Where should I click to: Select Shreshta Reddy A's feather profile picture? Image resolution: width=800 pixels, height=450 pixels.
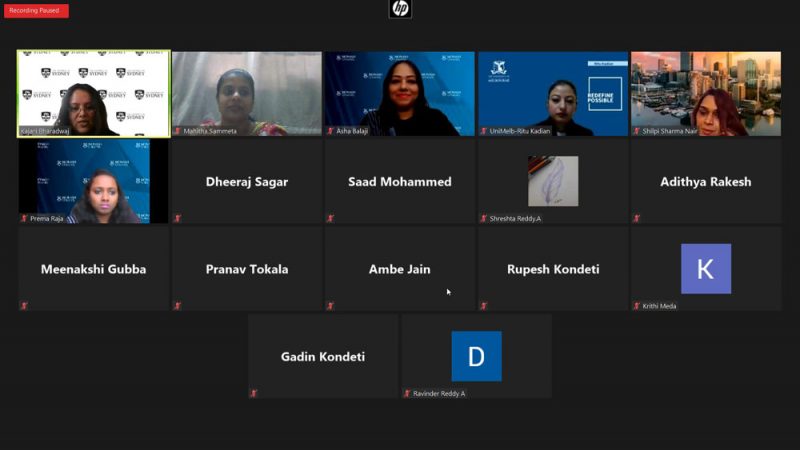(x=553, y=181)
